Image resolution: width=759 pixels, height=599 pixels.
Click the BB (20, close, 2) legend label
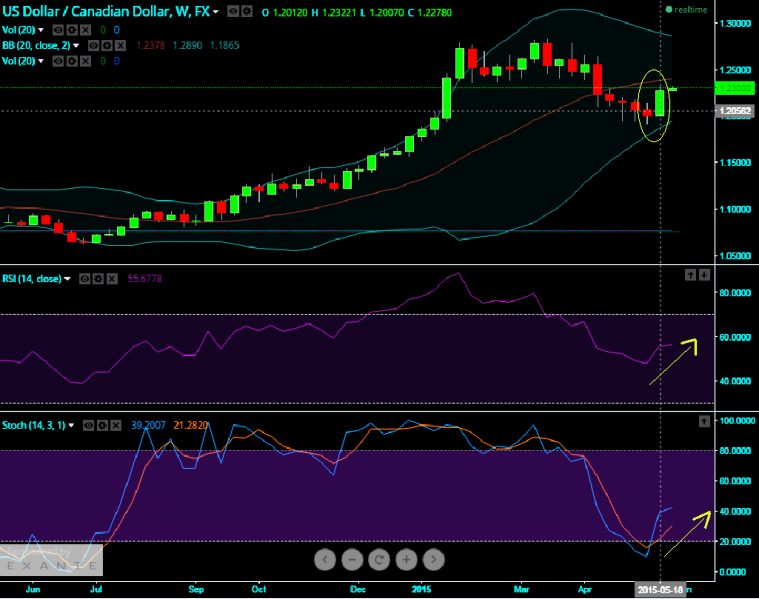[36, 46]
